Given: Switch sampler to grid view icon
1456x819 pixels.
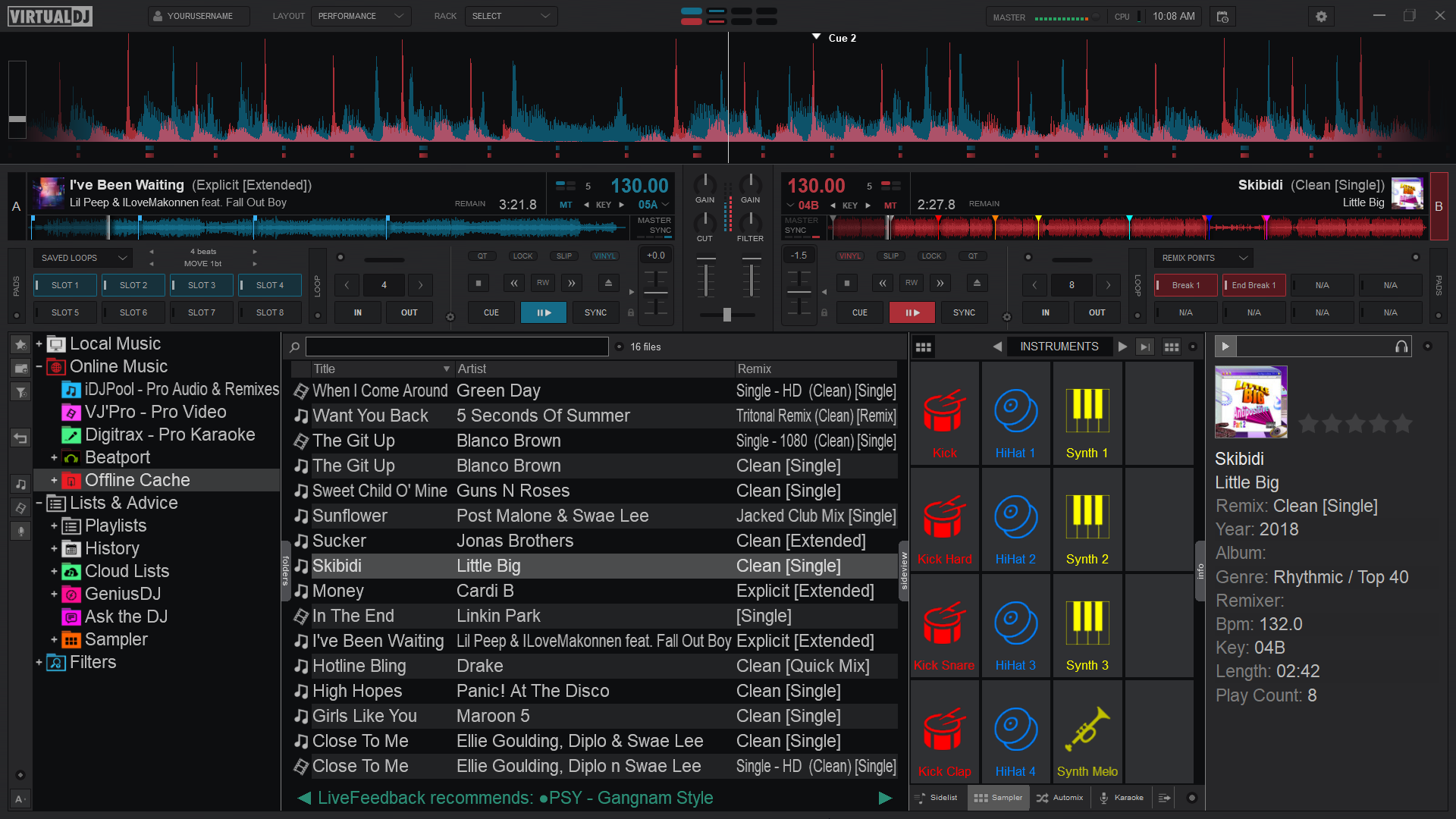Looking at the screenshot, I should coord(923,347).
